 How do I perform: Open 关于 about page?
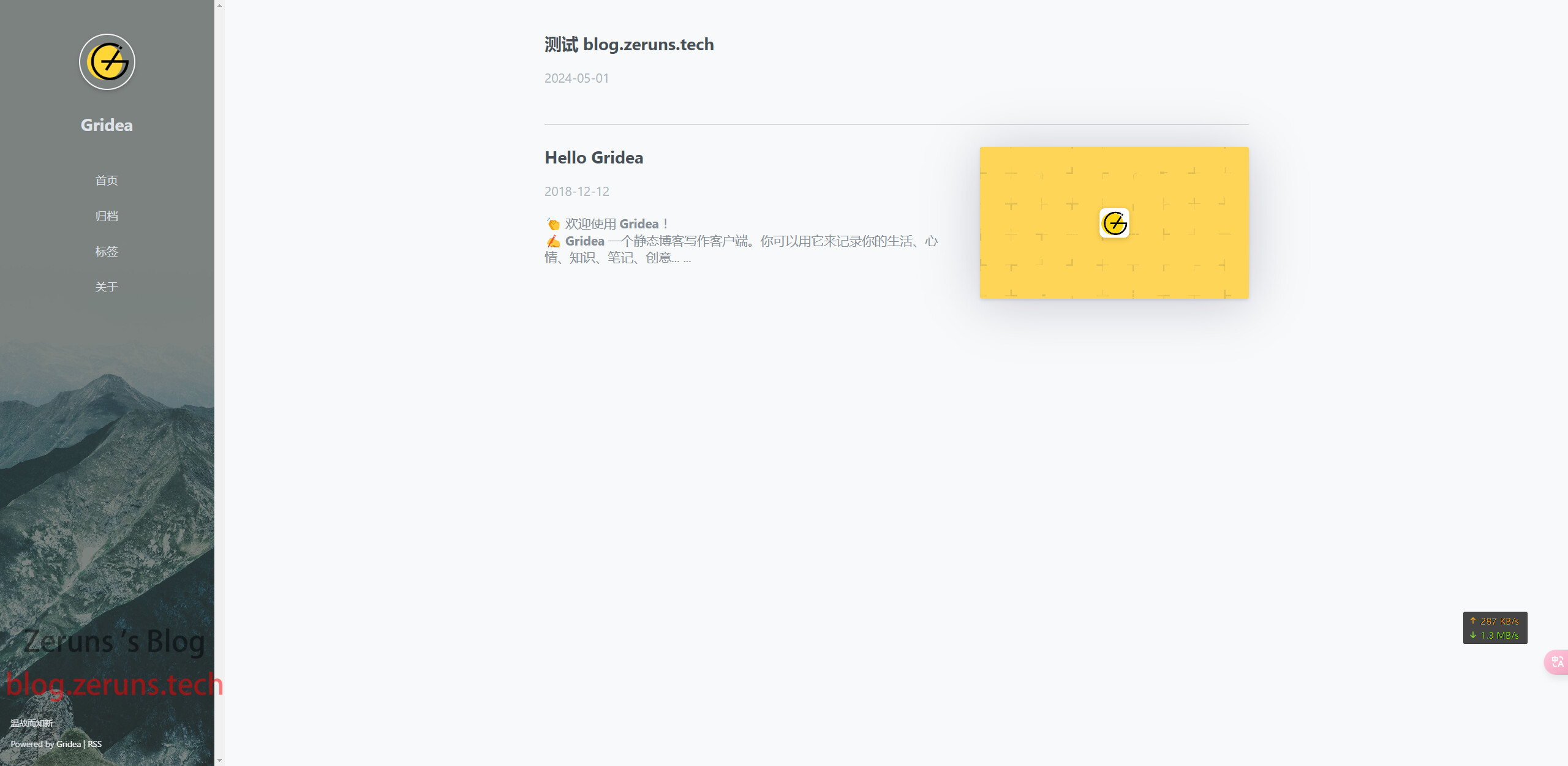(107, 287)
